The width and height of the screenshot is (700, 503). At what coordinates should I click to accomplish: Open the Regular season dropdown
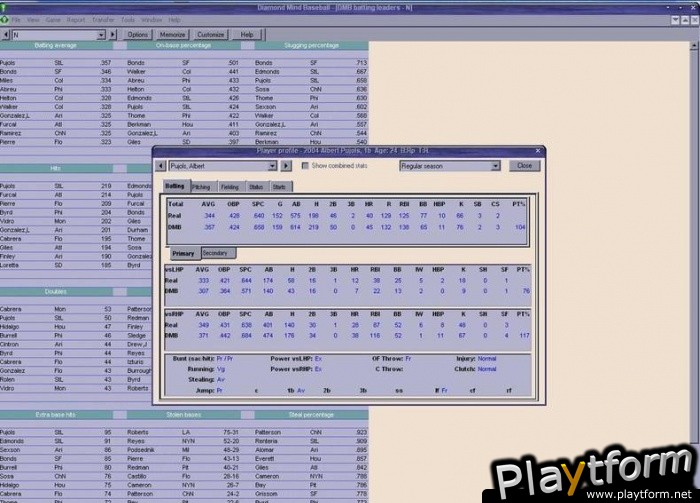[450, 166]
